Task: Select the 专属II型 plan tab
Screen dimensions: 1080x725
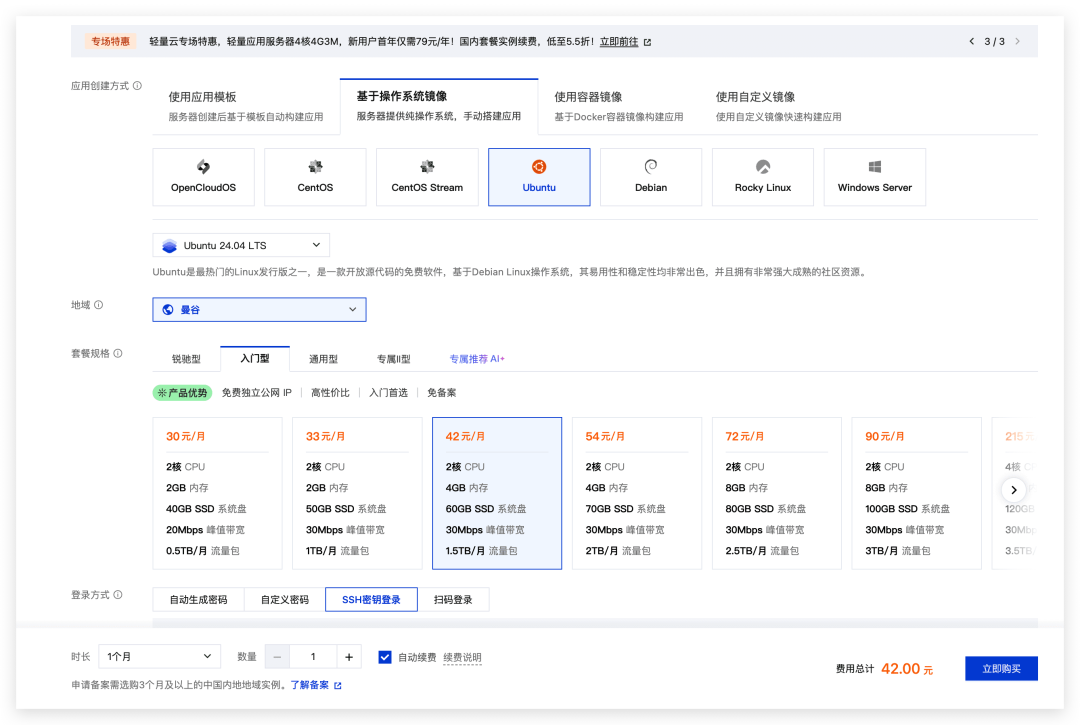Action: 393,359
